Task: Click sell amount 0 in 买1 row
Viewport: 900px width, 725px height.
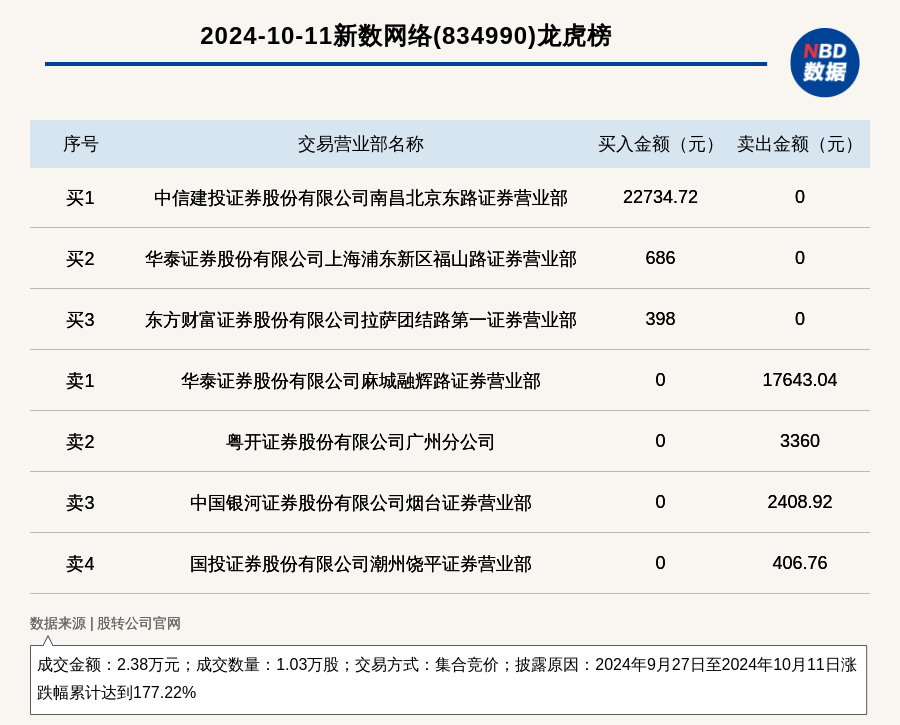Action: (x=800, y=197)
